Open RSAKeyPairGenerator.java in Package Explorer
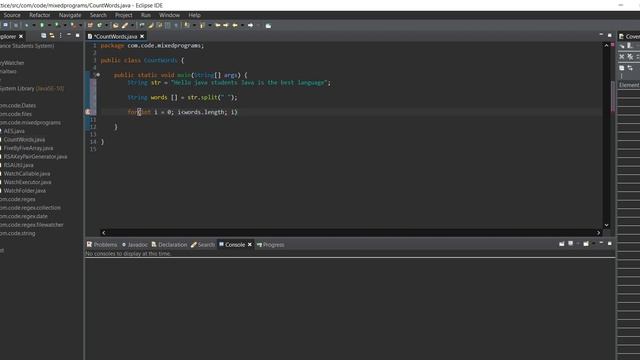 point(35,157)
